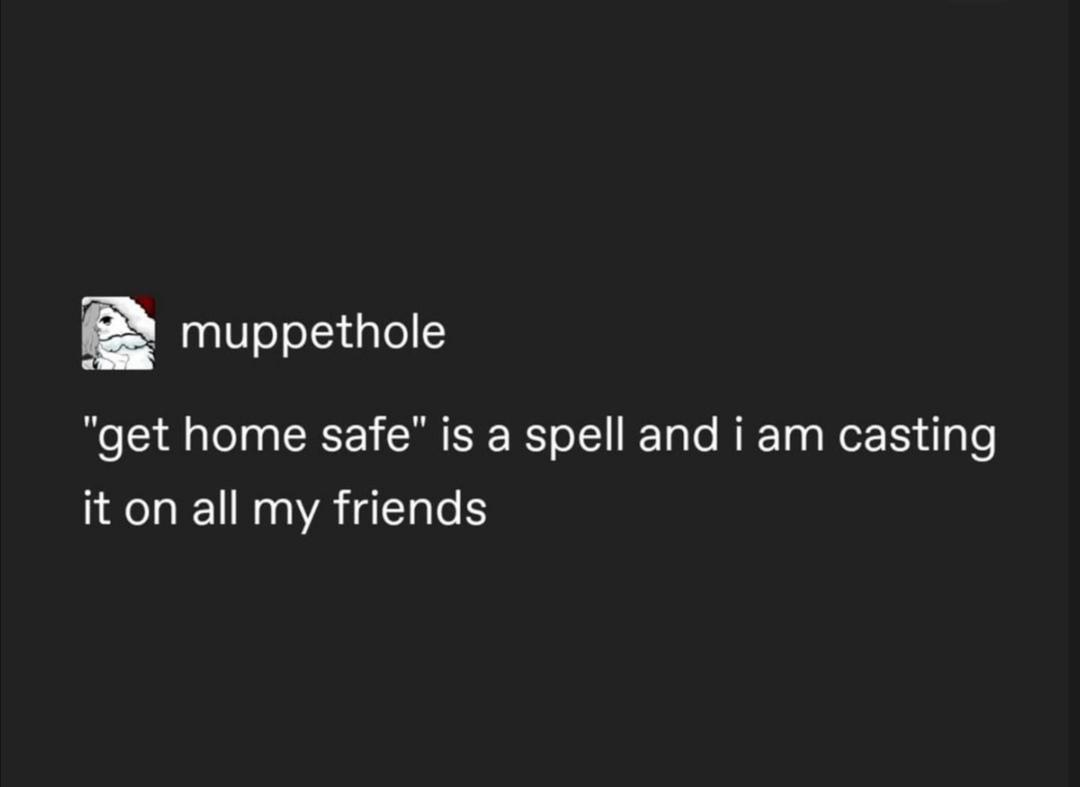Click the word "casting" in the post

[x=917, y=438]
